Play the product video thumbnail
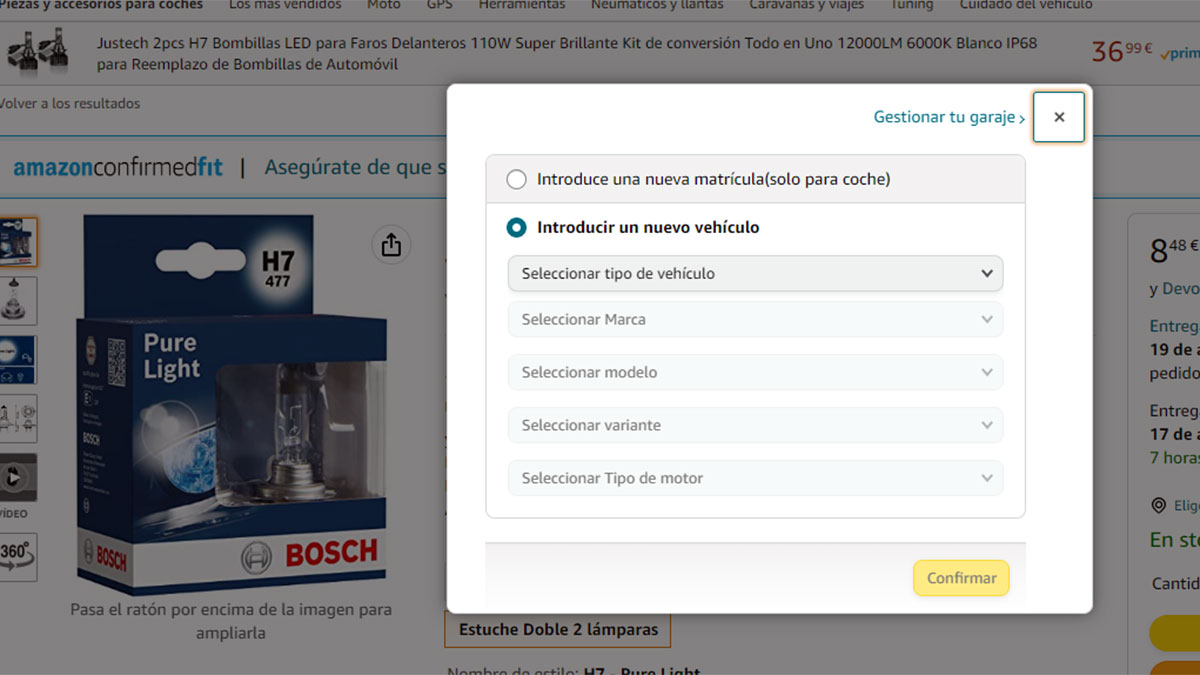Image resolution: width=1200 pixels, height=675 pixels. (18, 479)
